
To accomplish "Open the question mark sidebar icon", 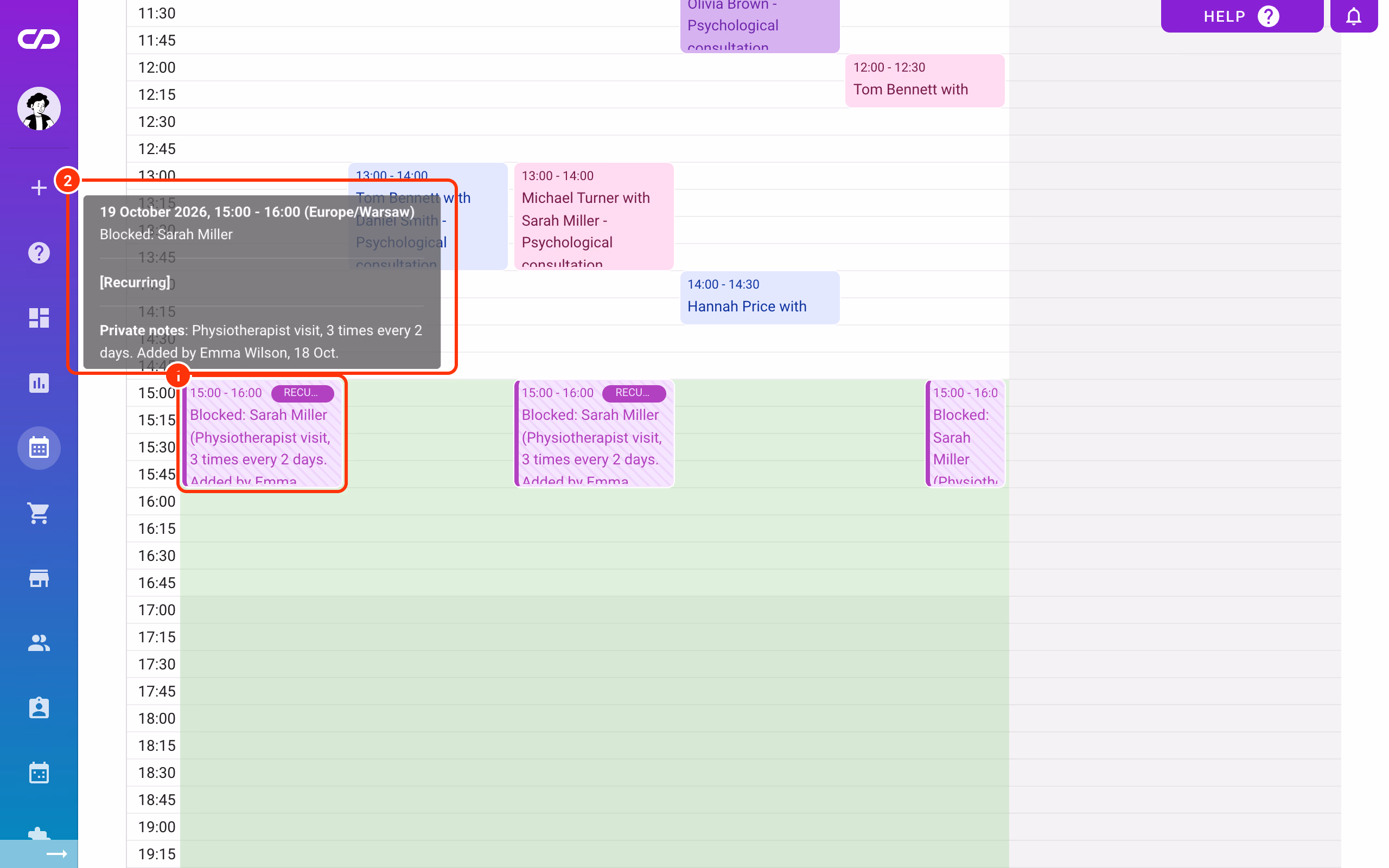I will pyautogui.click(x=39, y=253).
